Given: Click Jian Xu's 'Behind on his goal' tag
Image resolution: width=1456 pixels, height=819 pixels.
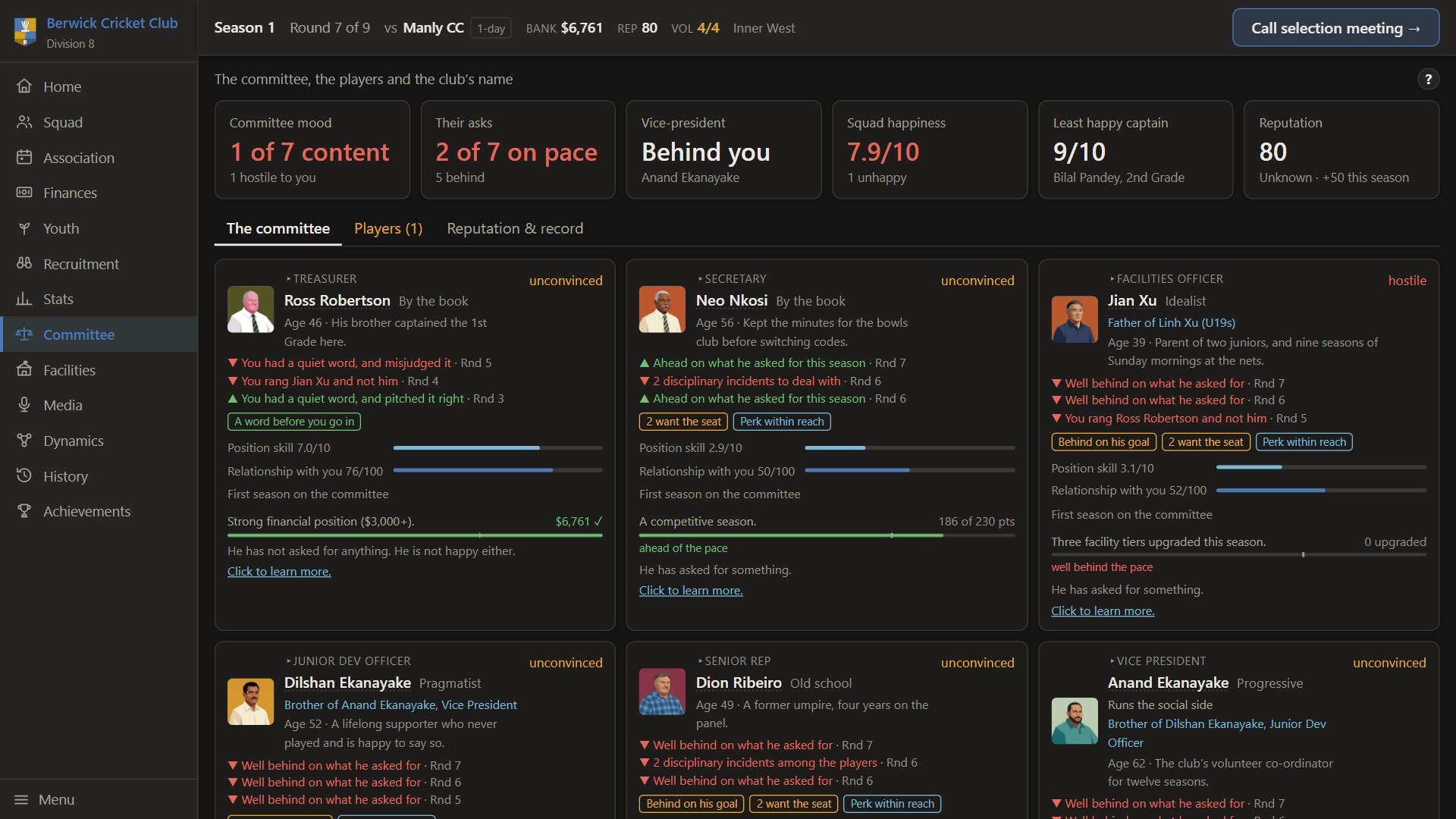Looking at the screenshot, I should point(1103,442).
